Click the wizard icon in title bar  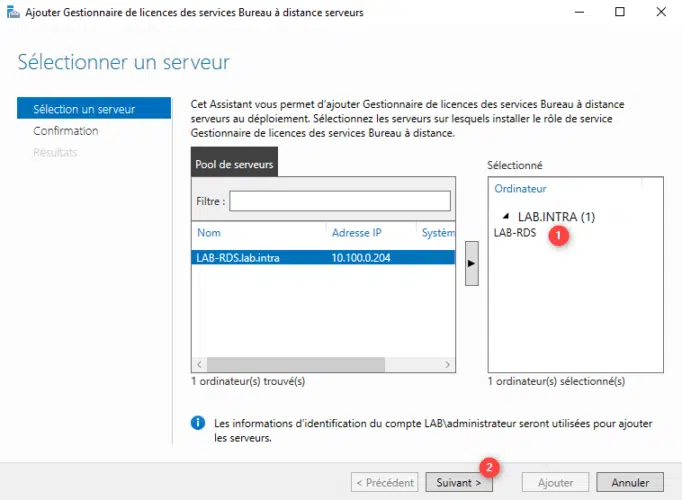pyautogui.click(x=13, y=12)
